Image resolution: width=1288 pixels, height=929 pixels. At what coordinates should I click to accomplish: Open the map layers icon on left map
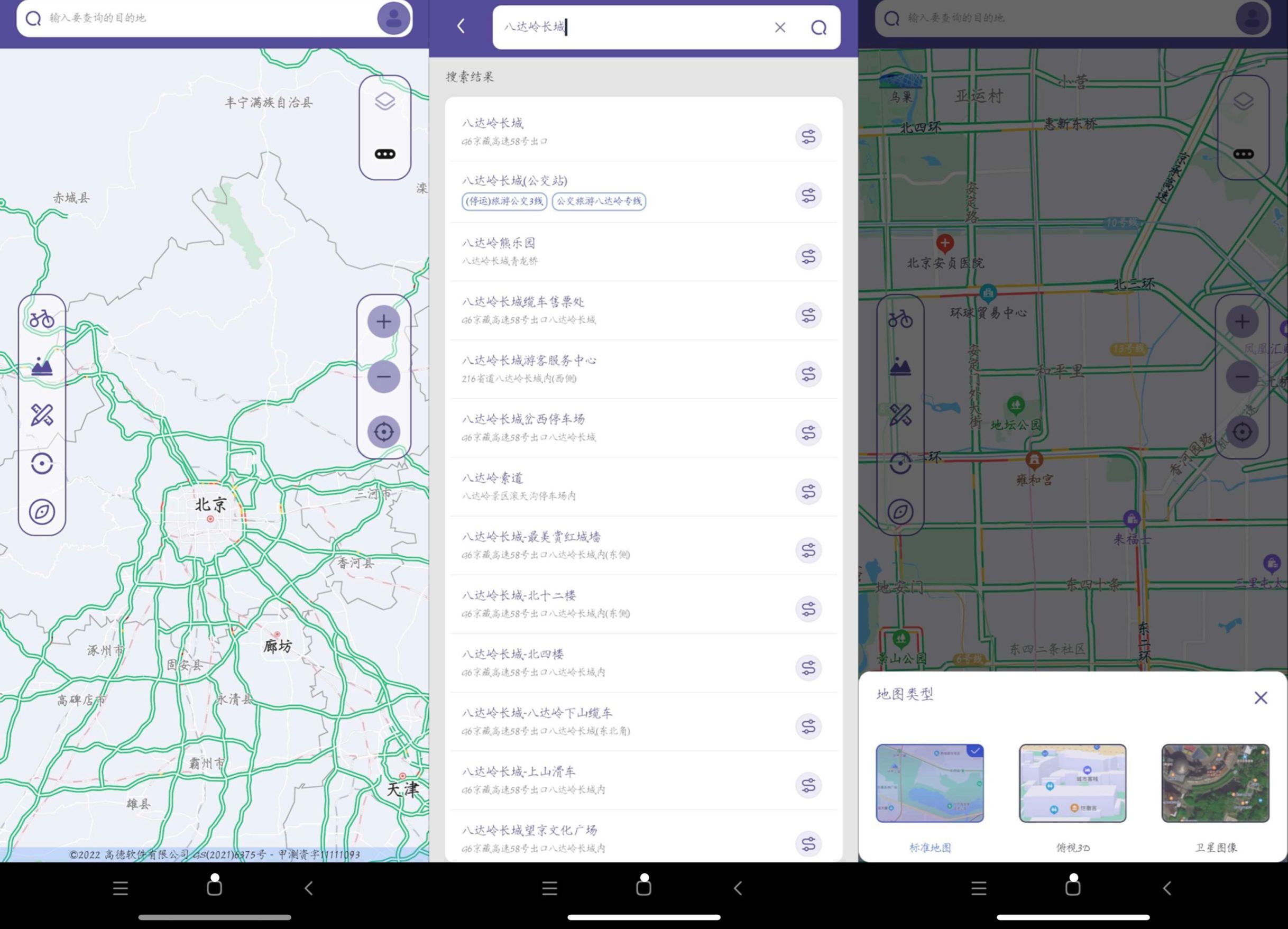[x=384, y=101]
